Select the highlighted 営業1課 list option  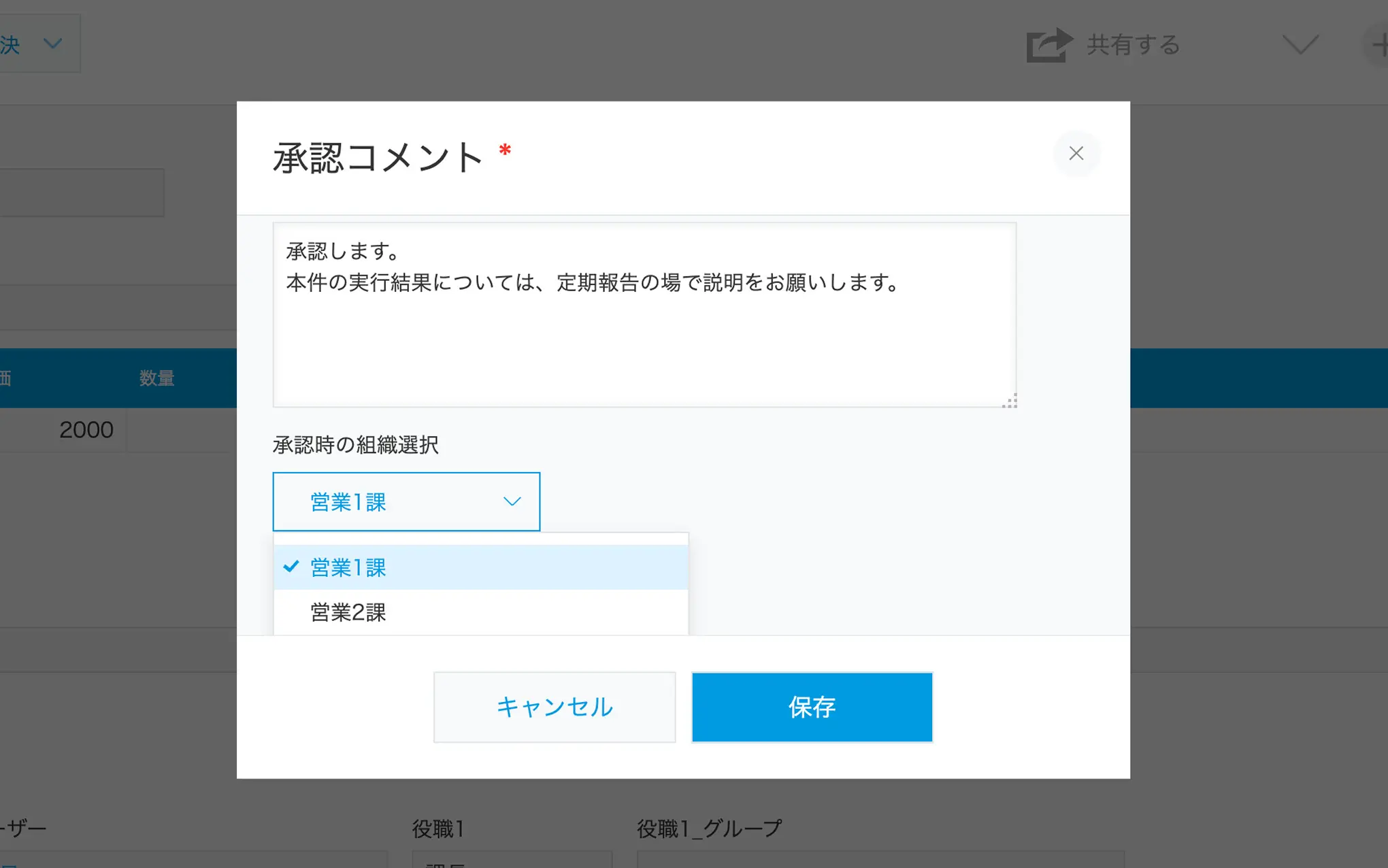tap(480, 567)
